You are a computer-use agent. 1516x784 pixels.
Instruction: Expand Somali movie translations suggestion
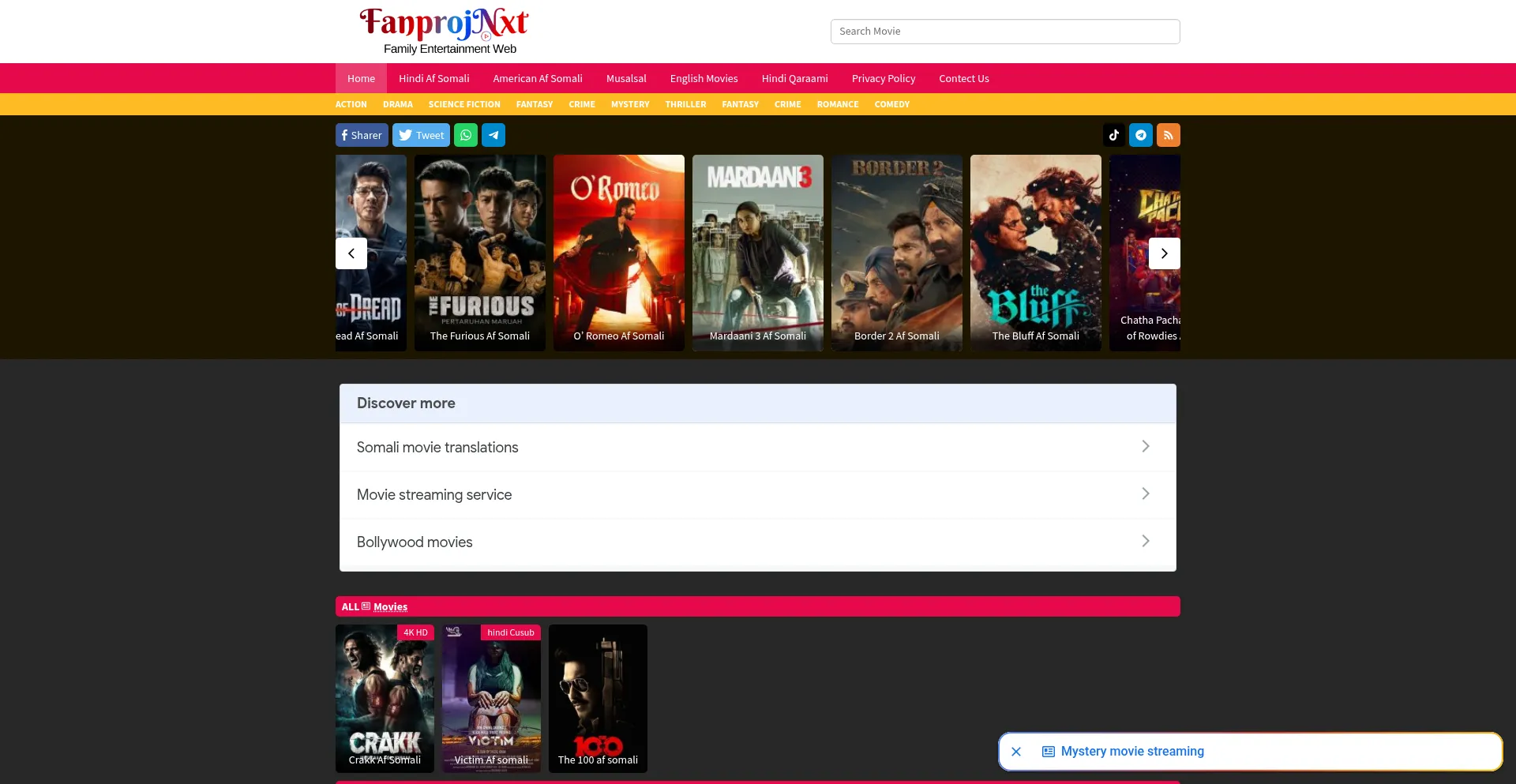point(758,448)
